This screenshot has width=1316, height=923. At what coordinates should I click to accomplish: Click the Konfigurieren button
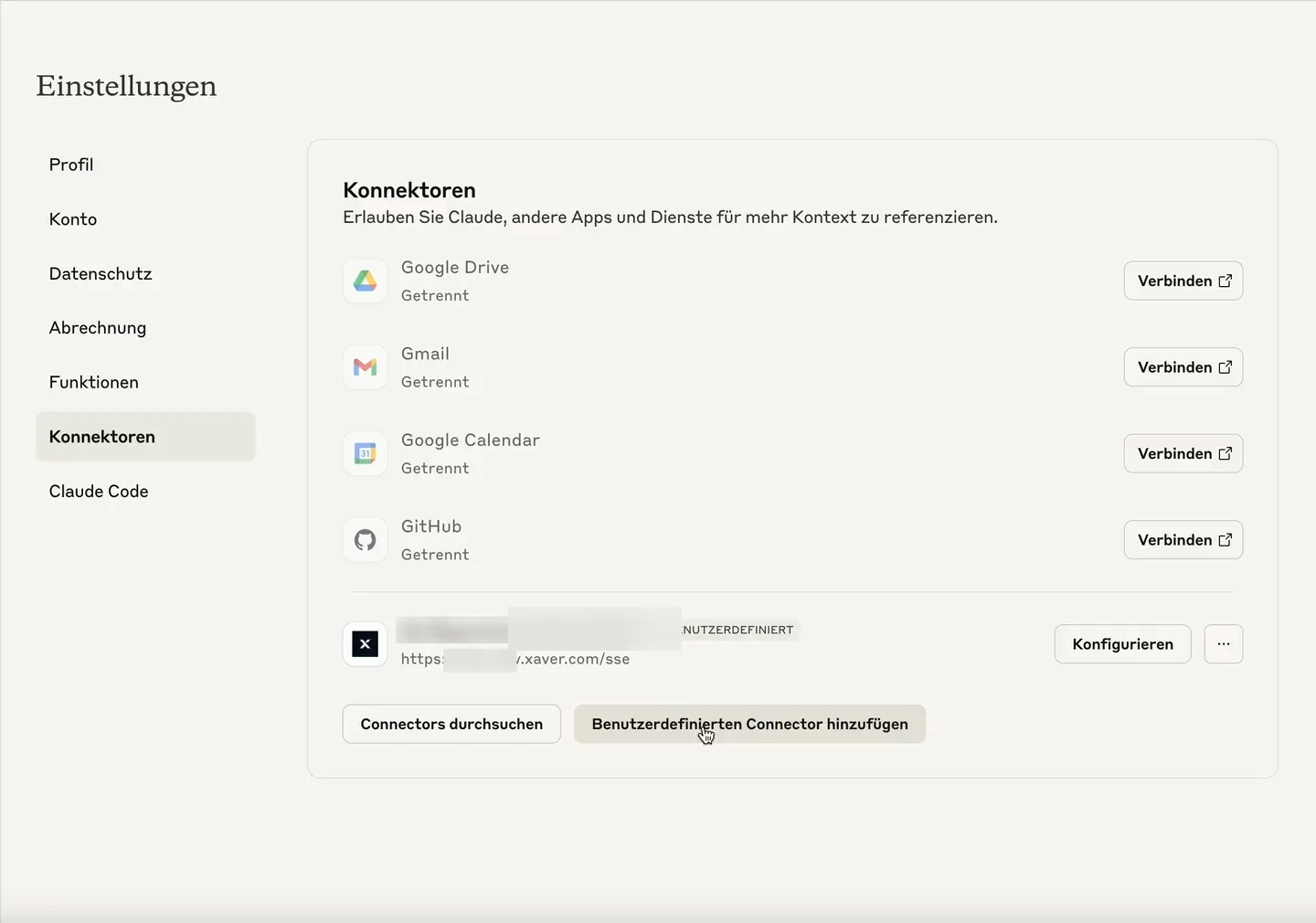point(1122,644)
